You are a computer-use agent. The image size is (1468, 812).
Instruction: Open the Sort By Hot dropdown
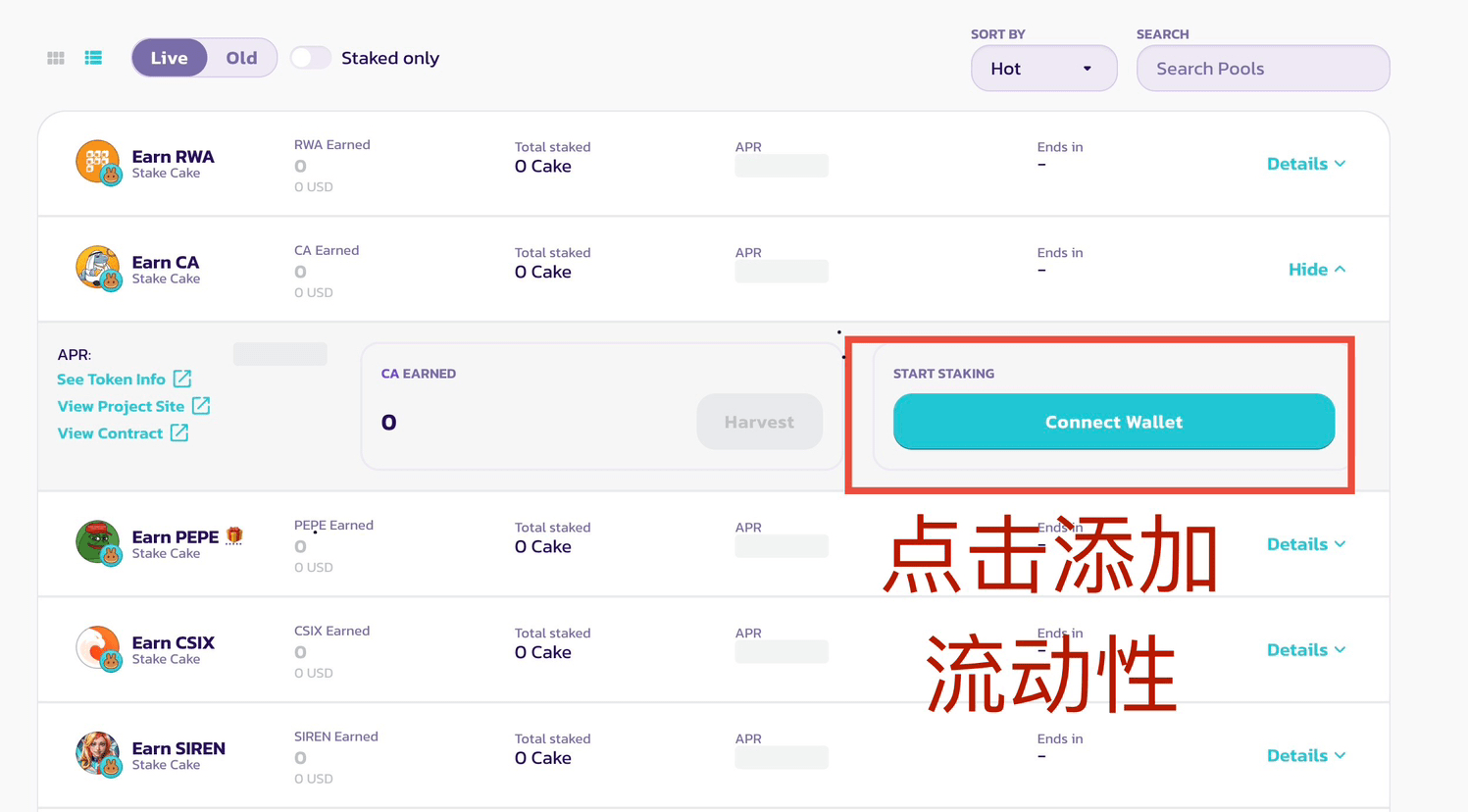pos(1043,69)
